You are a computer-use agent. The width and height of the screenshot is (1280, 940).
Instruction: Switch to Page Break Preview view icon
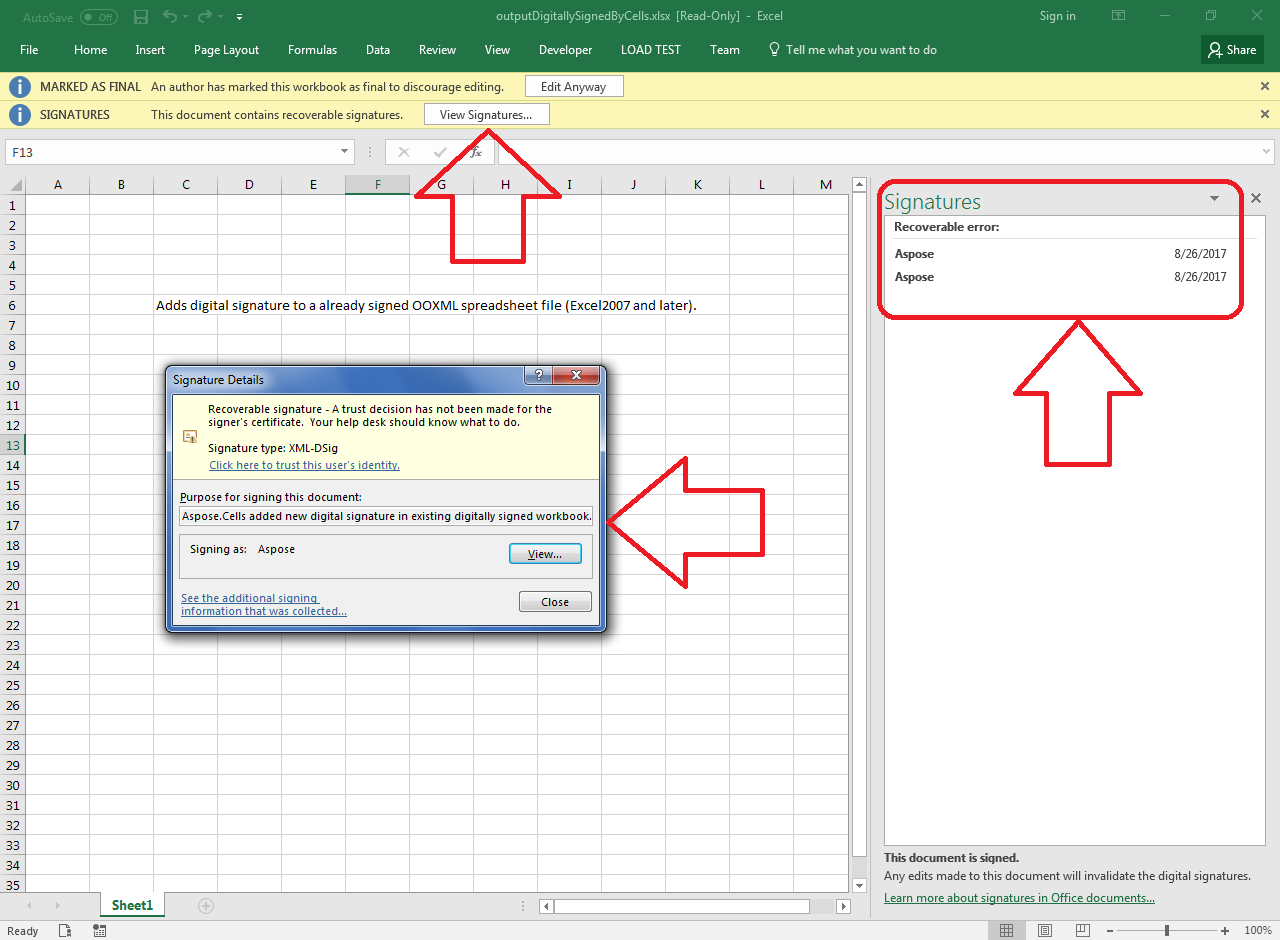pos(1083,931)
